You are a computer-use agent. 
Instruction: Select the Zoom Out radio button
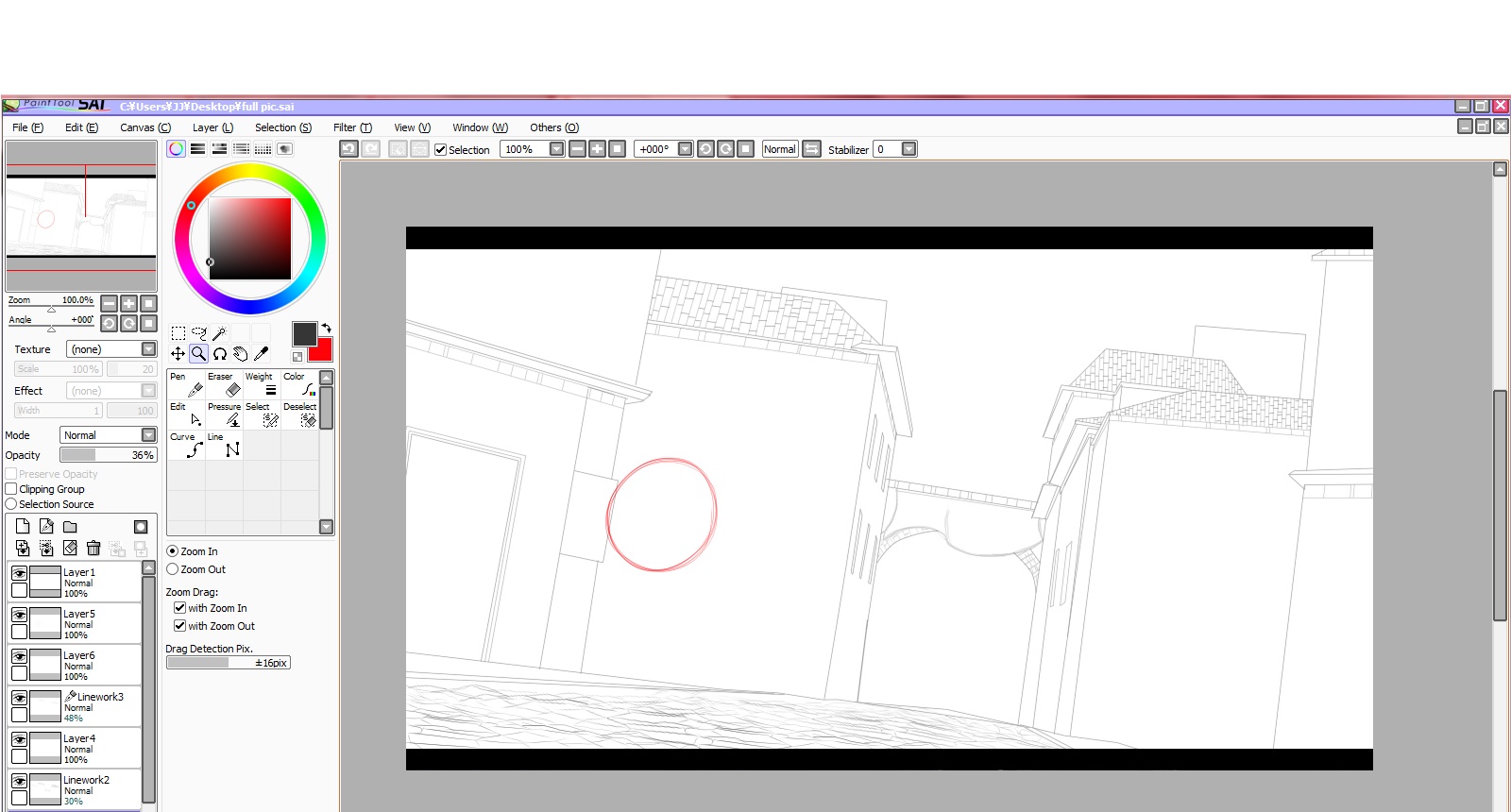coord(173,569)
